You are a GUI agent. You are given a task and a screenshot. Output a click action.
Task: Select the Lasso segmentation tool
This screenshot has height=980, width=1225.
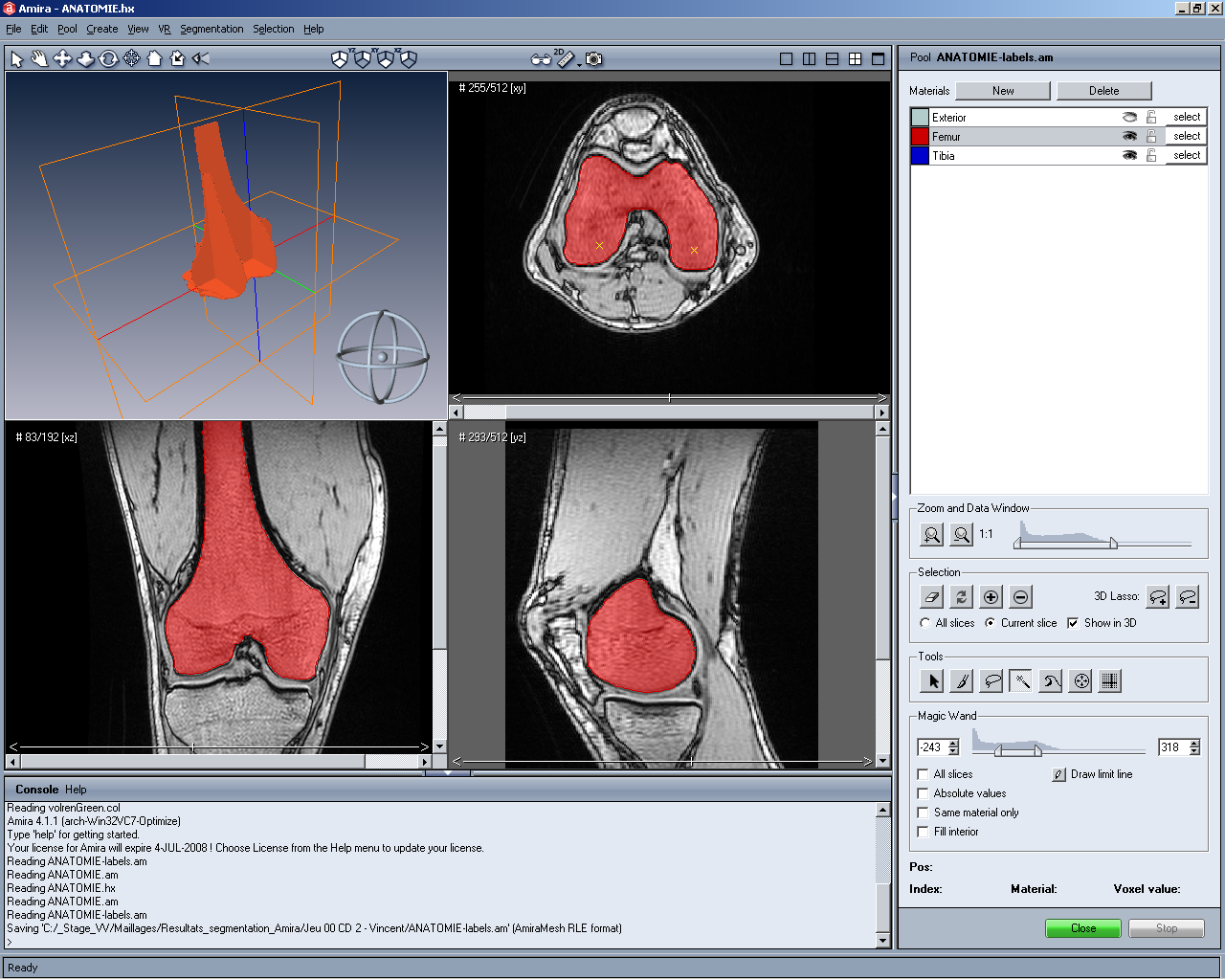[x=991, y=681]
